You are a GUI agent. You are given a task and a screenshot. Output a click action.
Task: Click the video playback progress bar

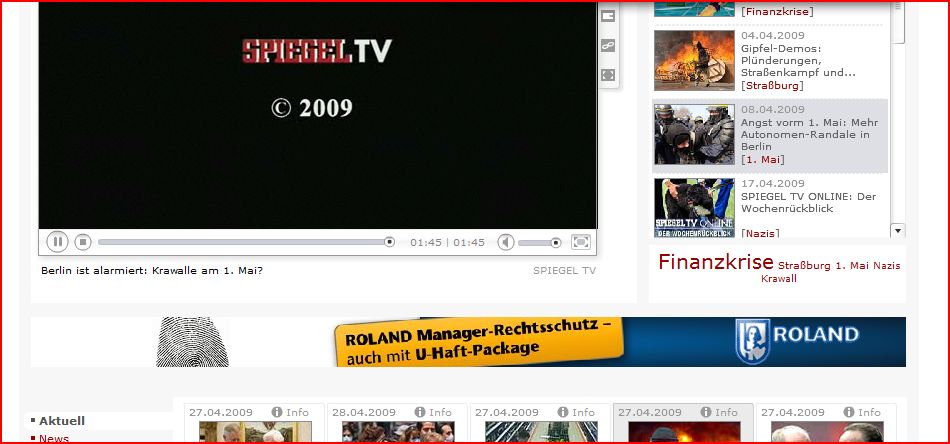coord(246,242)
